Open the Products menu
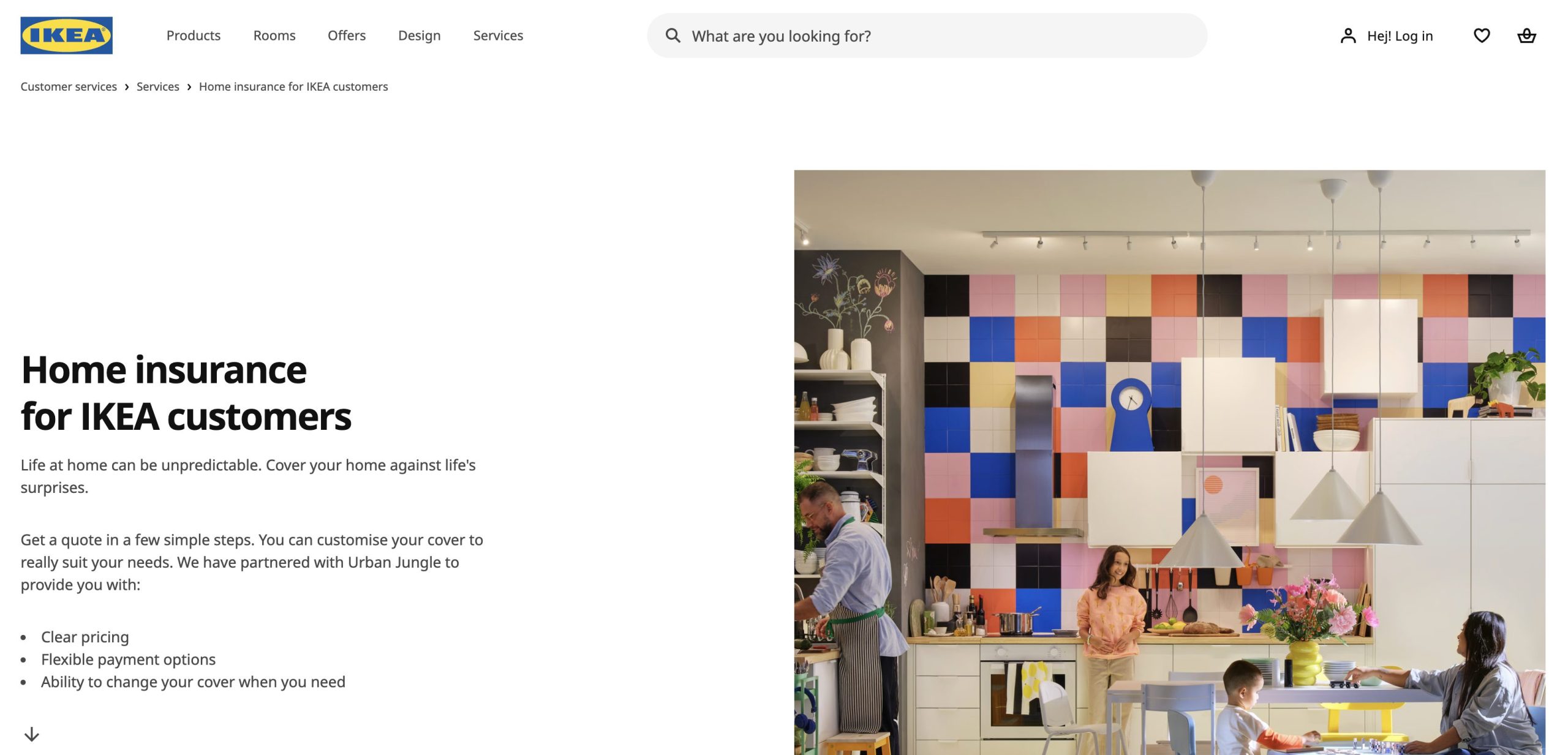The height and width of the screenshot is (755, 1568). (x=194, y=36)
